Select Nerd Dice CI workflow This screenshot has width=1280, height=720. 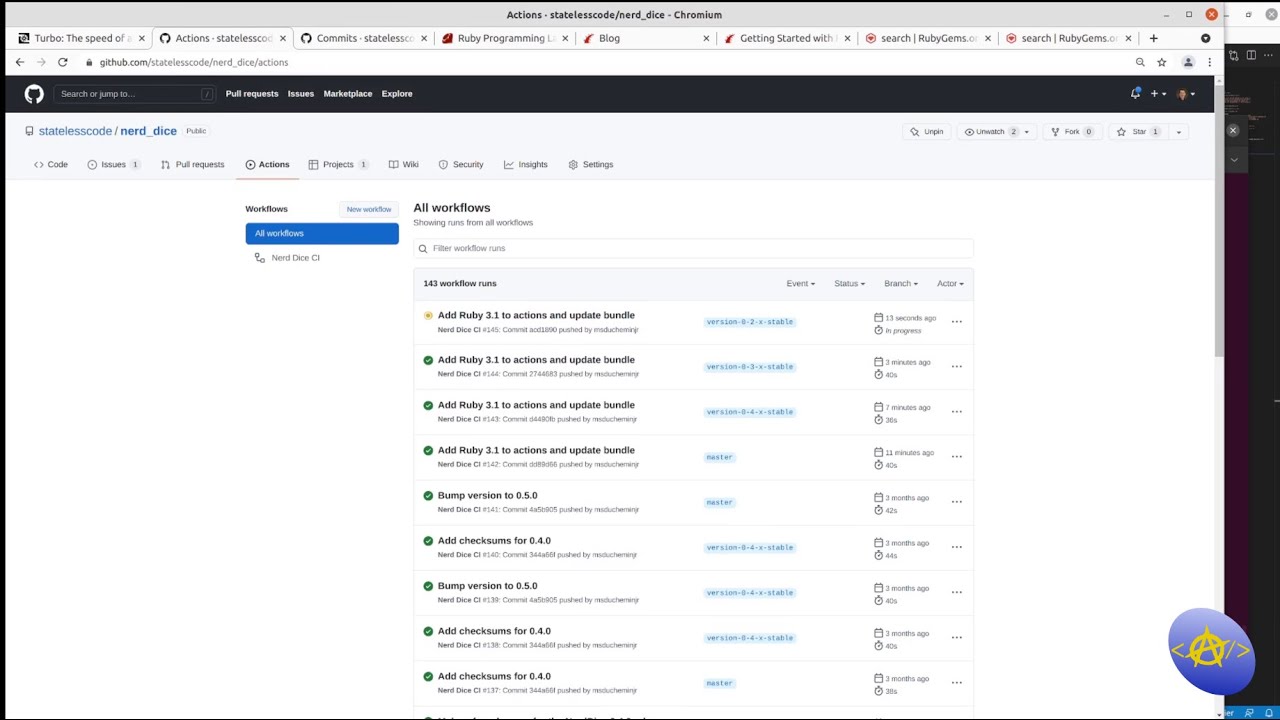[x=295, y=258]
